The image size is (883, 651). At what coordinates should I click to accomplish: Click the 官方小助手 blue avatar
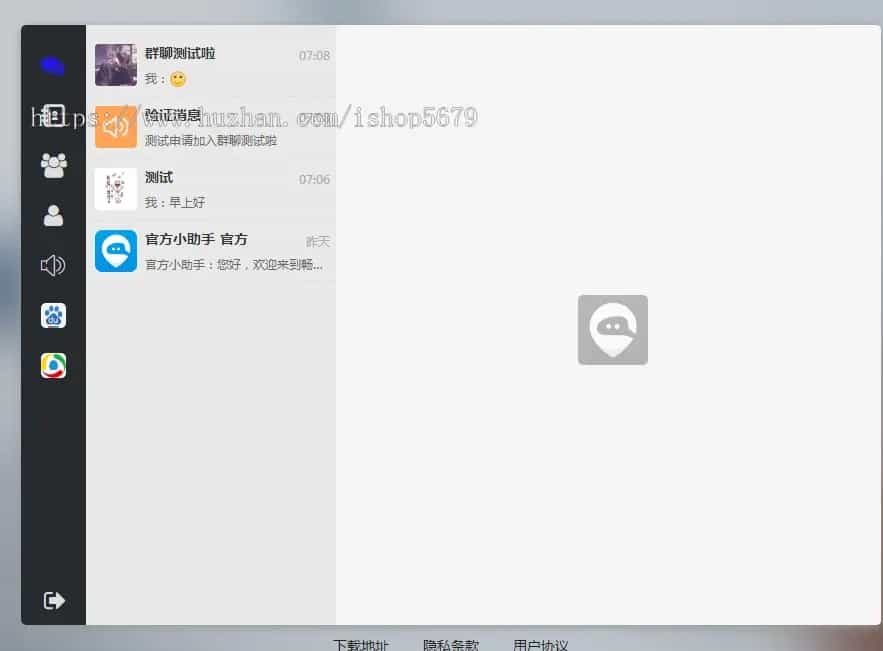[x=116, y=251]
